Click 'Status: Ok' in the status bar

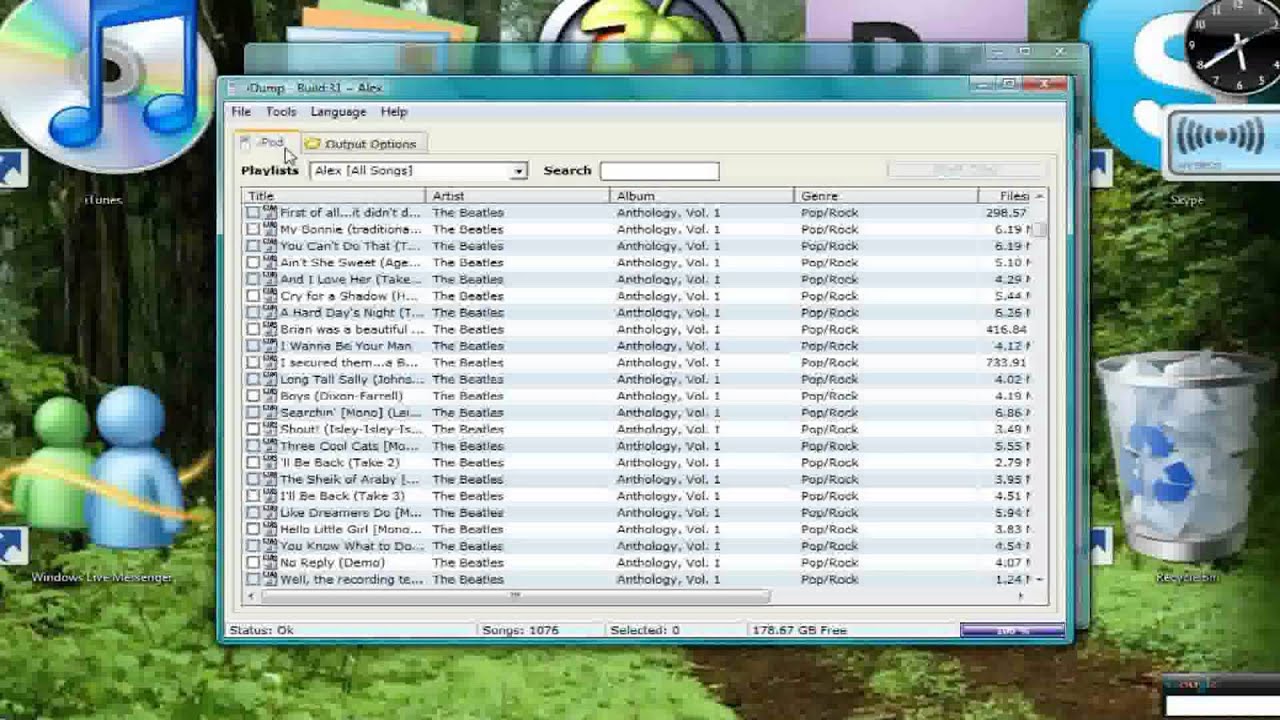click(x=261, y=630)
